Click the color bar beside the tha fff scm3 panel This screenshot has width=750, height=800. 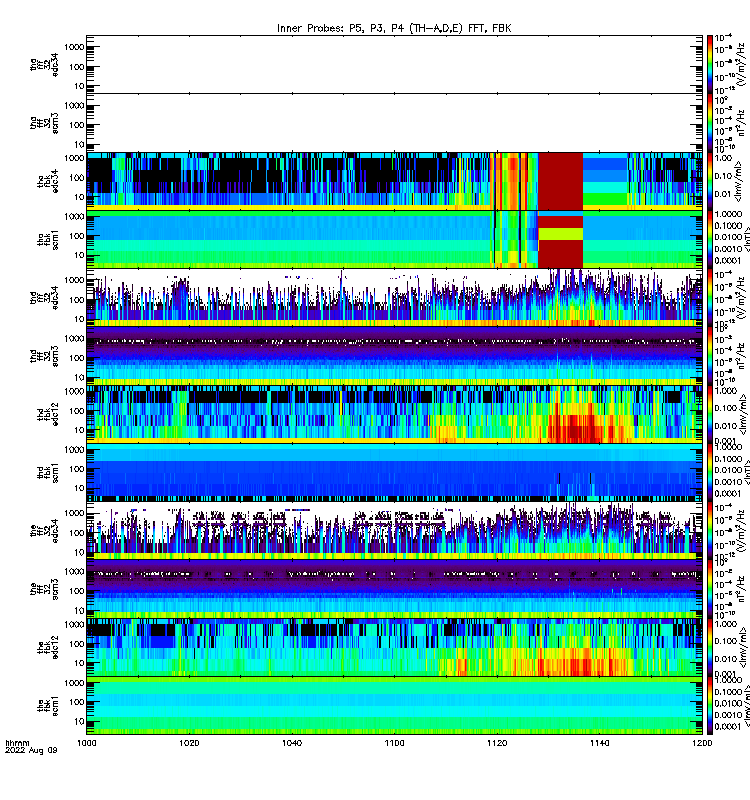710,123
